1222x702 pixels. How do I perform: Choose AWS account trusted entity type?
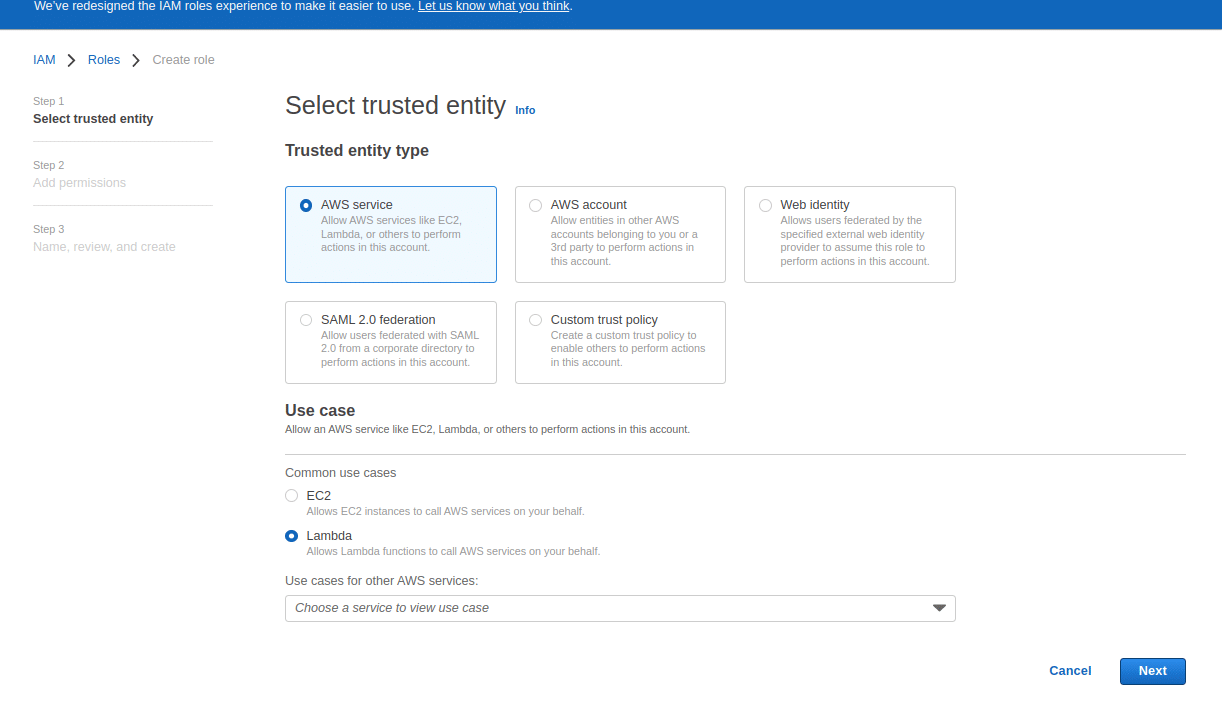pos(536,205)
